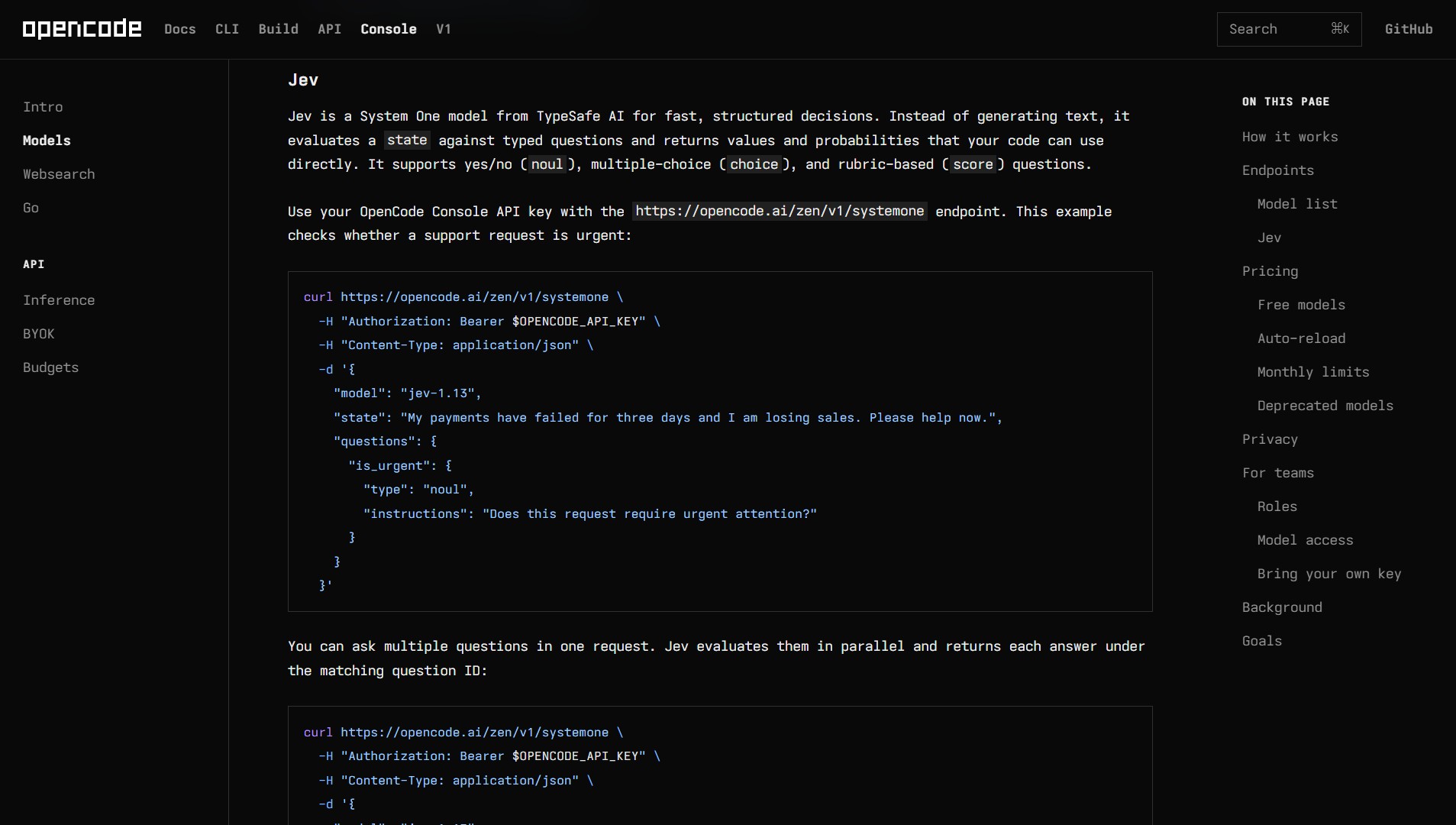The image size is (1456, 825).
Task: Jump to Roles section
Action: click(1277, 506)
